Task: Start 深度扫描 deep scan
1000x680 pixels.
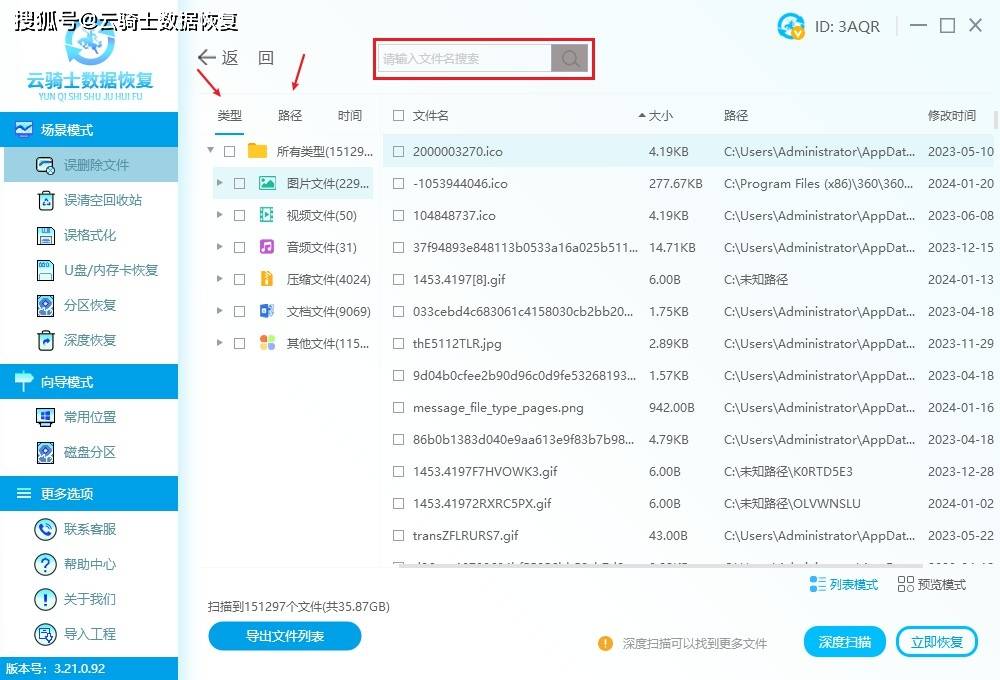Action: (x=844, y=642)
